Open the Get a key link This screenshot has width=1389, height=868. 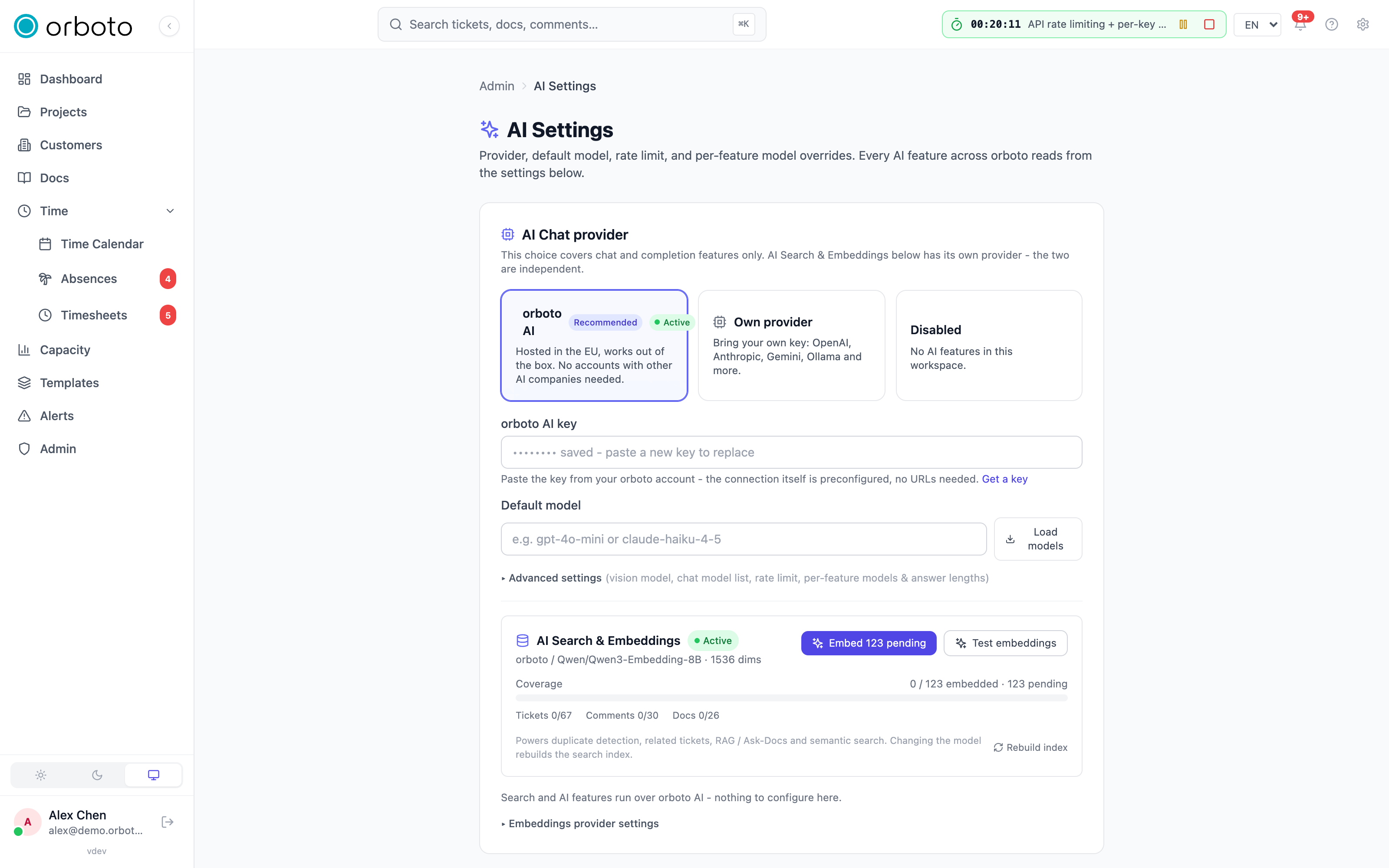pyautogui.click(x=1004, y=479)
